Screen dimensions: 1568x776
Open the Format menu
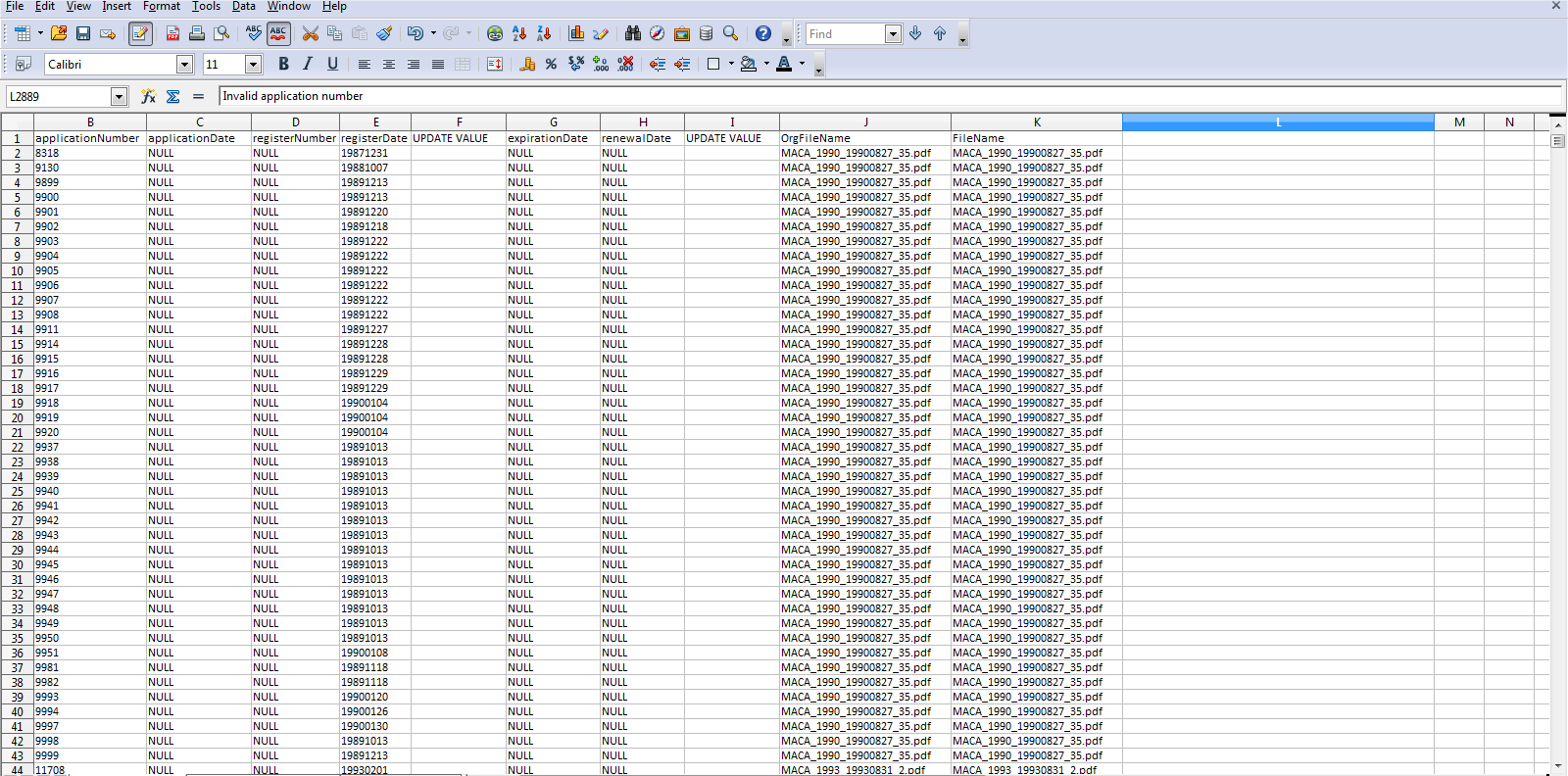click(162, 6)
